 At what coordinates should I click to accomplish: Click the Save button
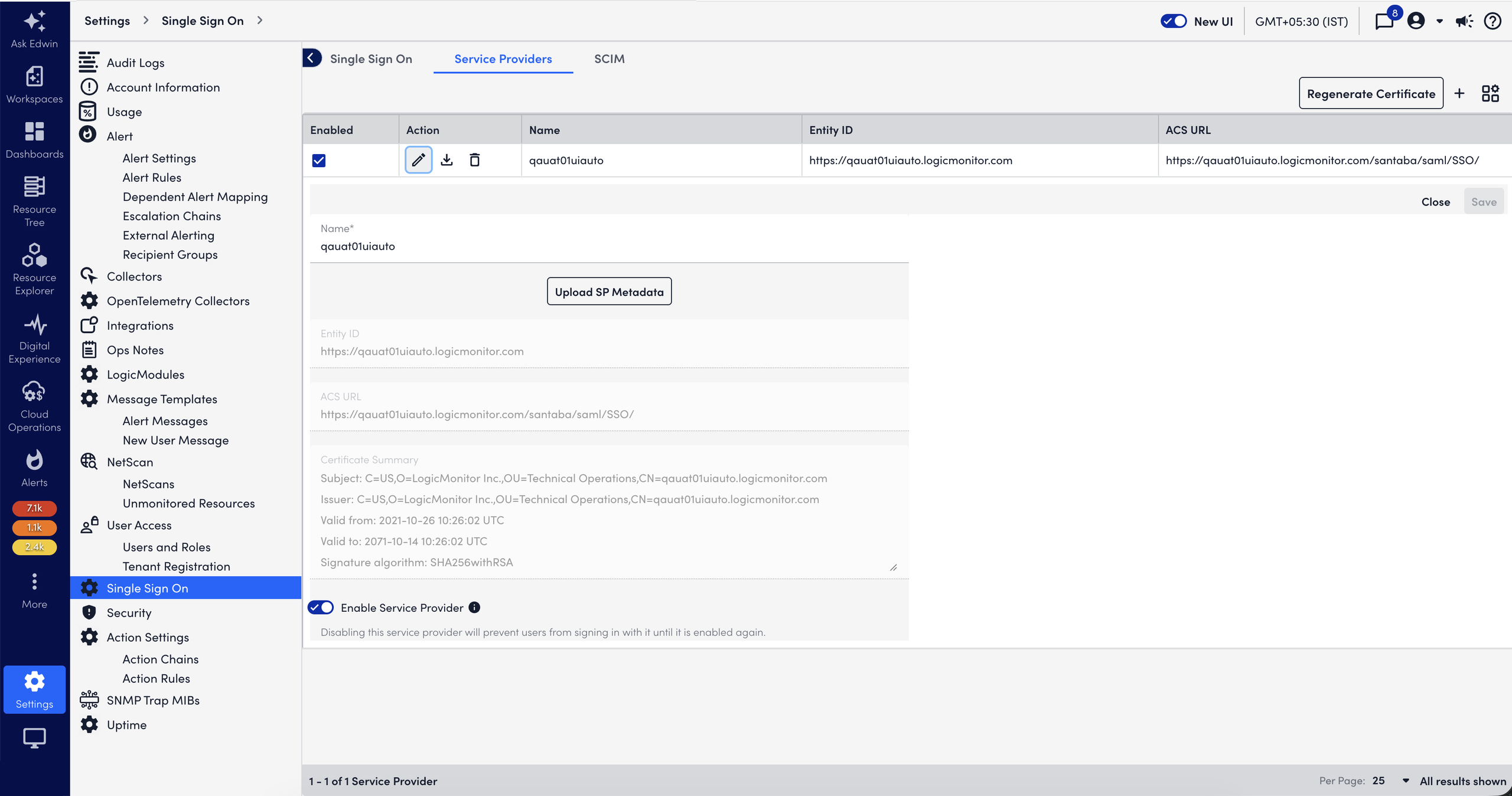1484,201
